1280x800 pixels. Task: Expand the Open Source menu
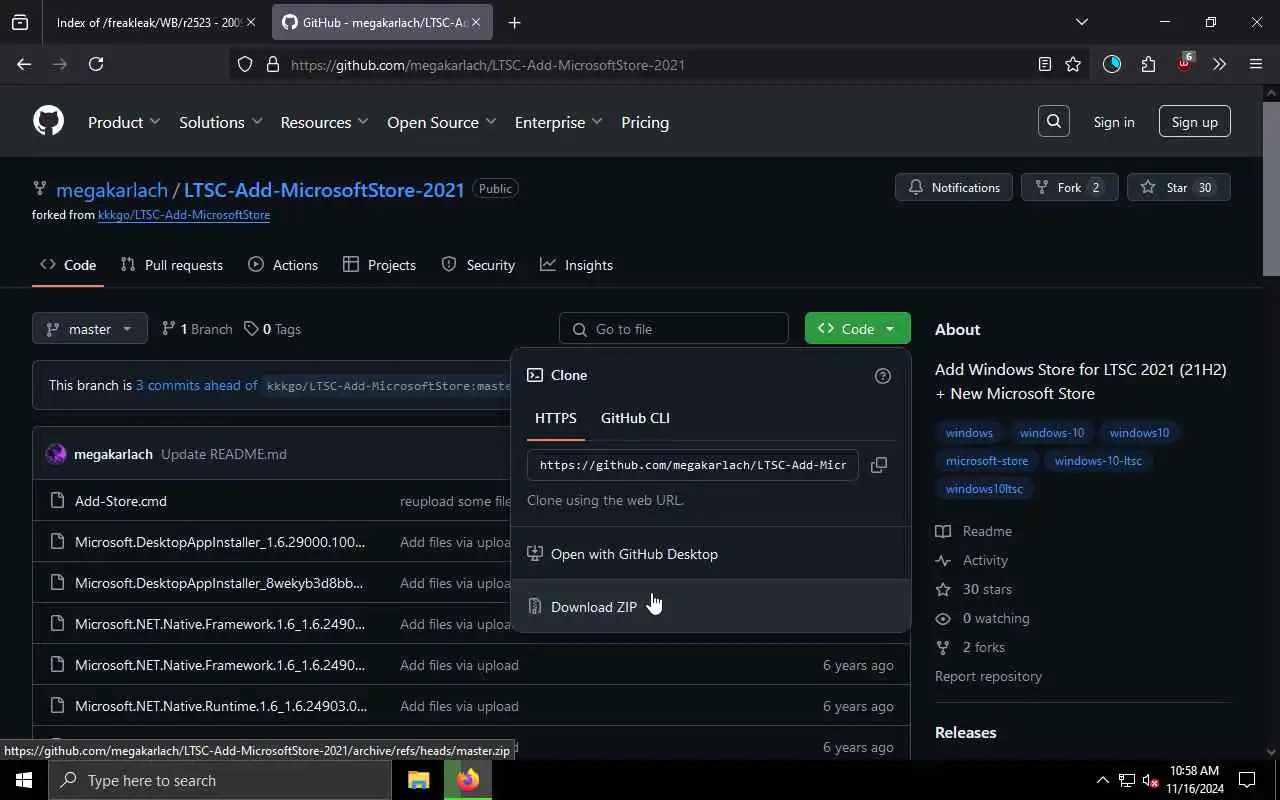click(441, 122)
